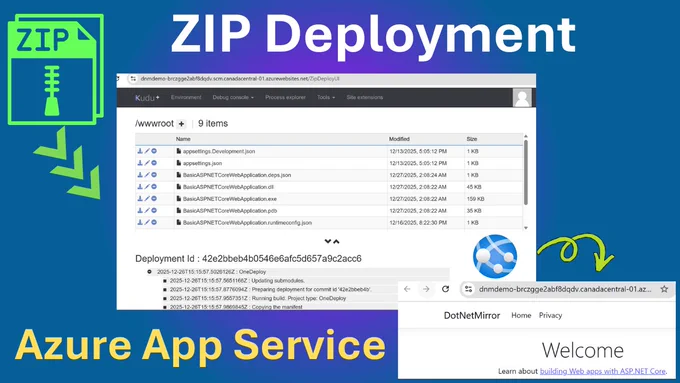
Task: Collapse the OneDeploy log entry
Action: tap(149, 272)
